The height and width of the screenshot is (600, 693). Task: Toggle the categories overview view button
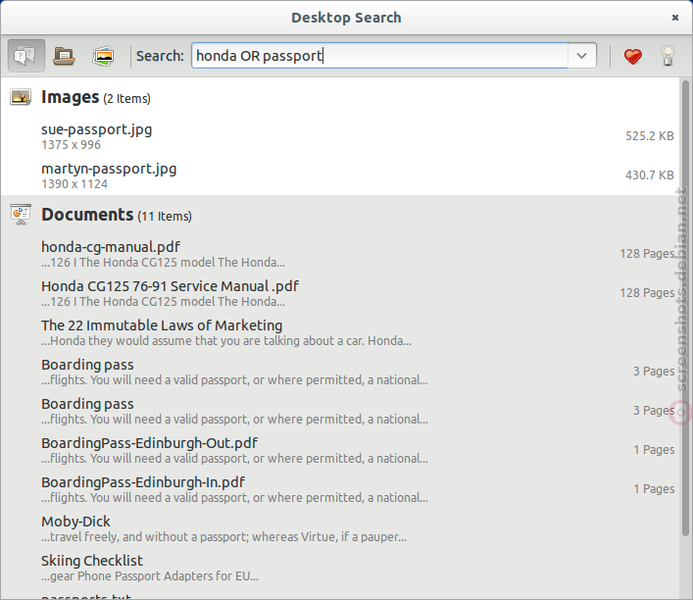pyautogui.click(x=26, y=56)
